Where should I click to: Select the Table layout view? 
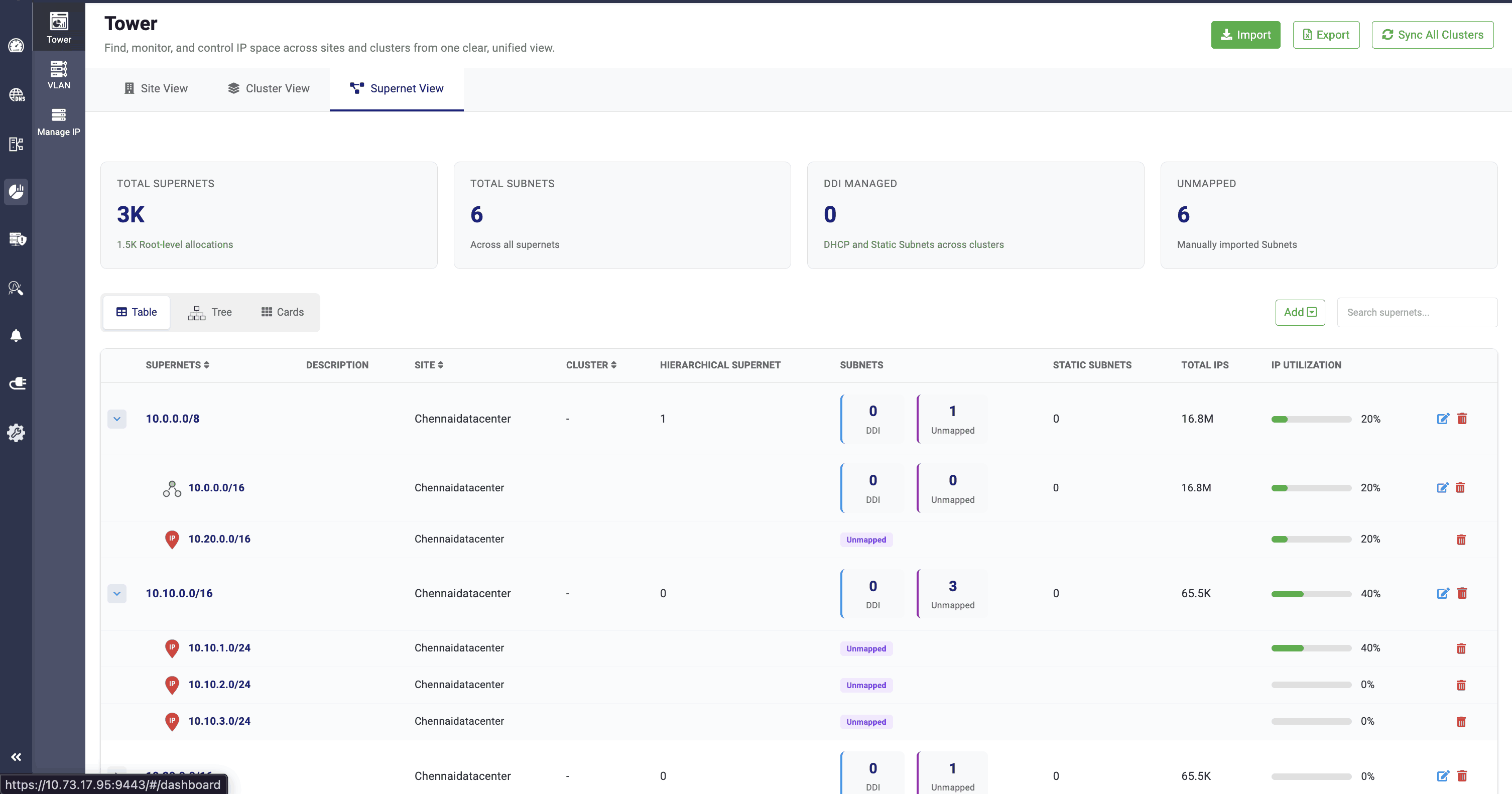(136, 312)
